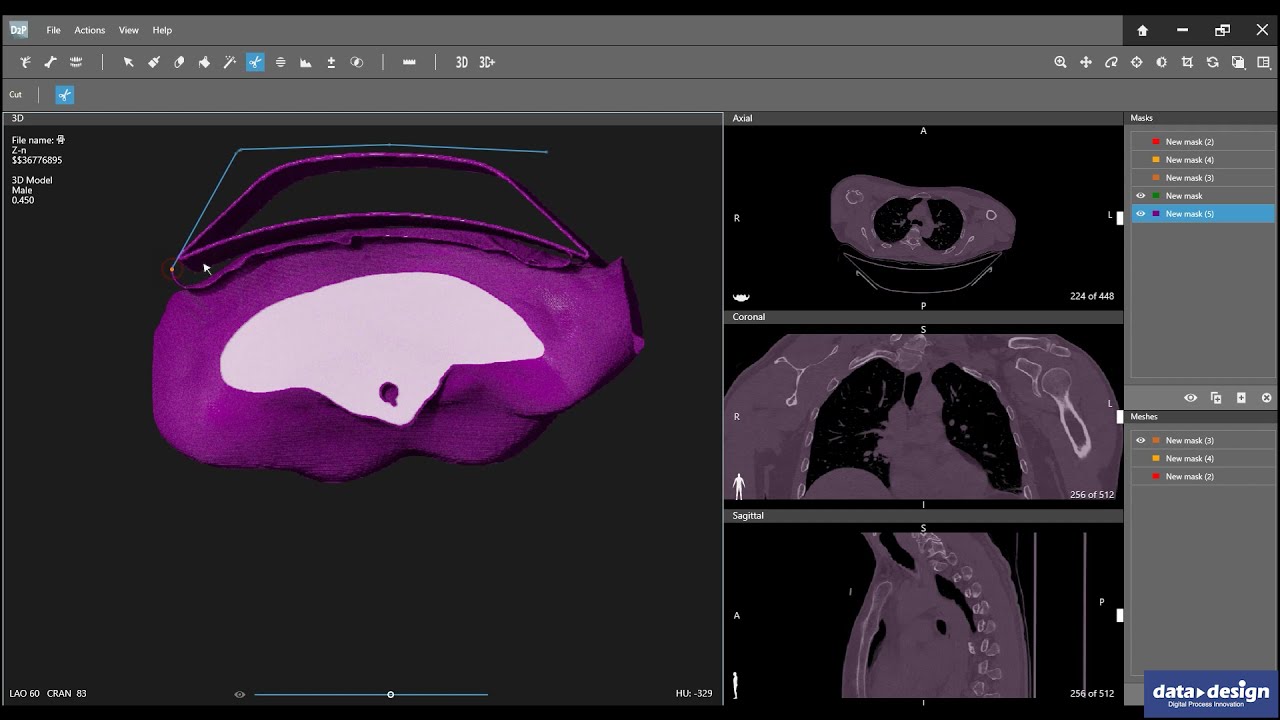Open the File menu

pyautogui.click(x=53, y=30)
